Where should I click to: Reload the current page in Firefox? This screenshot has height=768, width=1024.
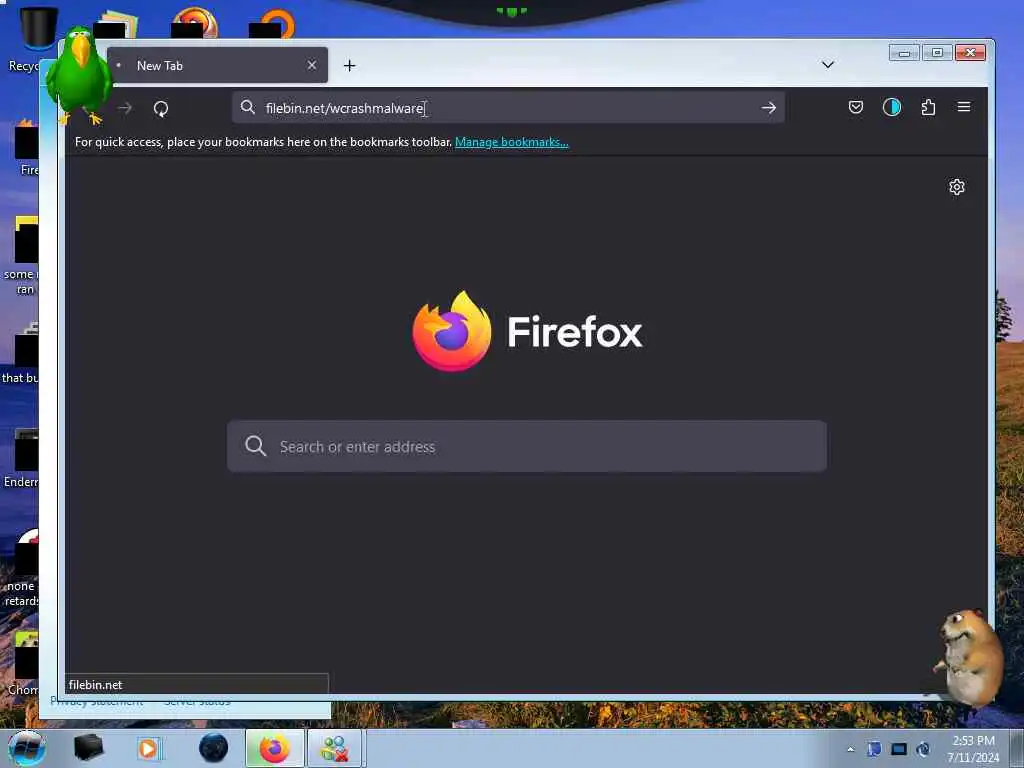coord(161,108)
